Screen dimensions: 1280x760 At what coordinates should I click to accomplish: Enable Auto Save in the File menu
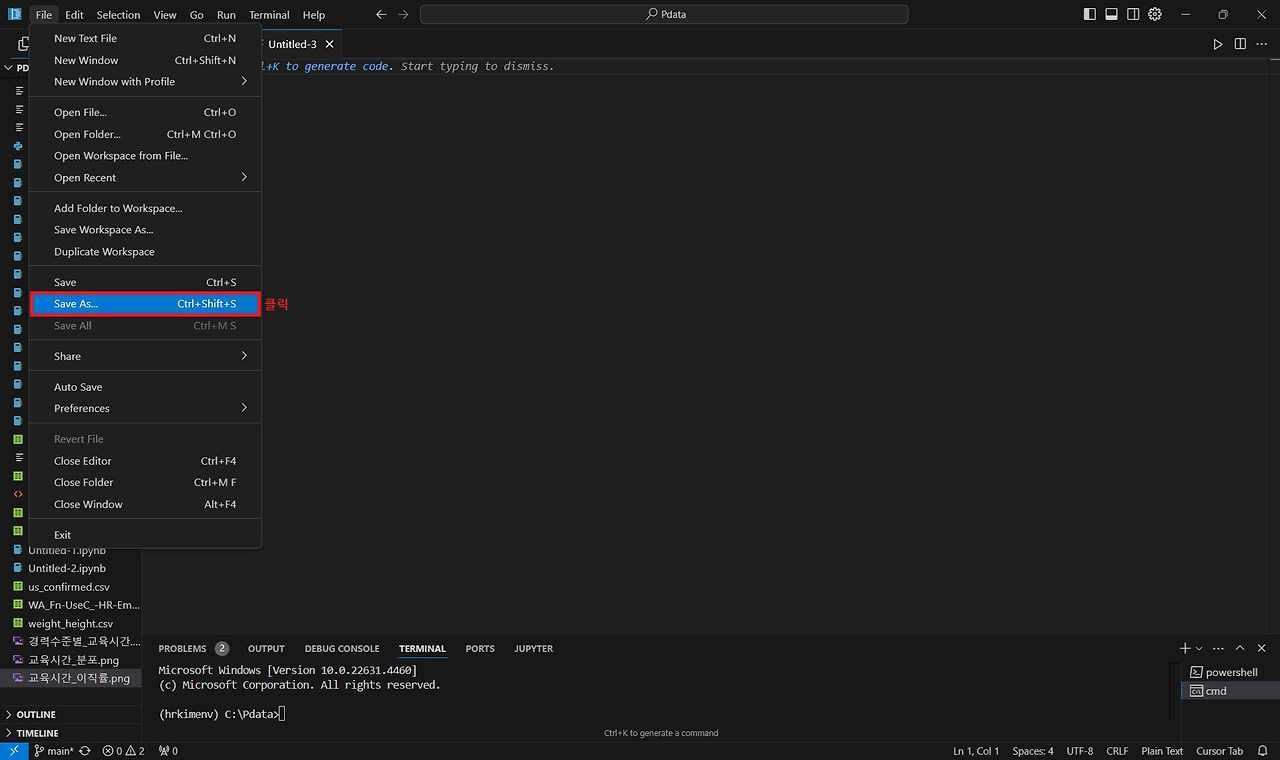click(78, 386)
